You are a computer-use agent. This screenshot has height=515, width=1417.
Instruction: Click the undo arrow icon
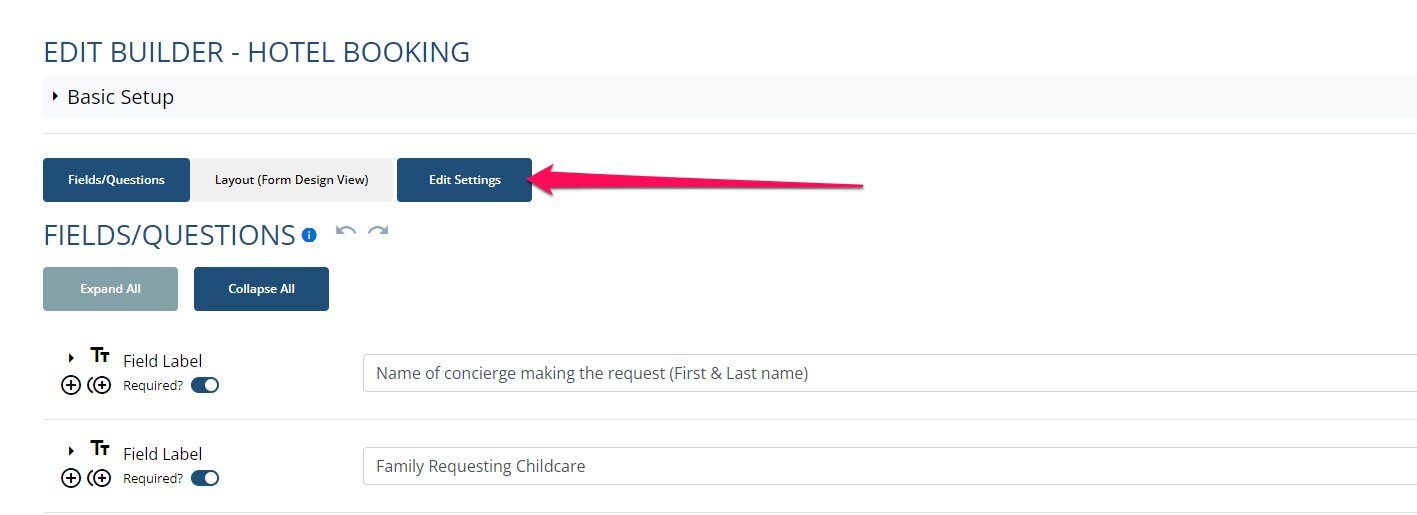pos(346,231)
